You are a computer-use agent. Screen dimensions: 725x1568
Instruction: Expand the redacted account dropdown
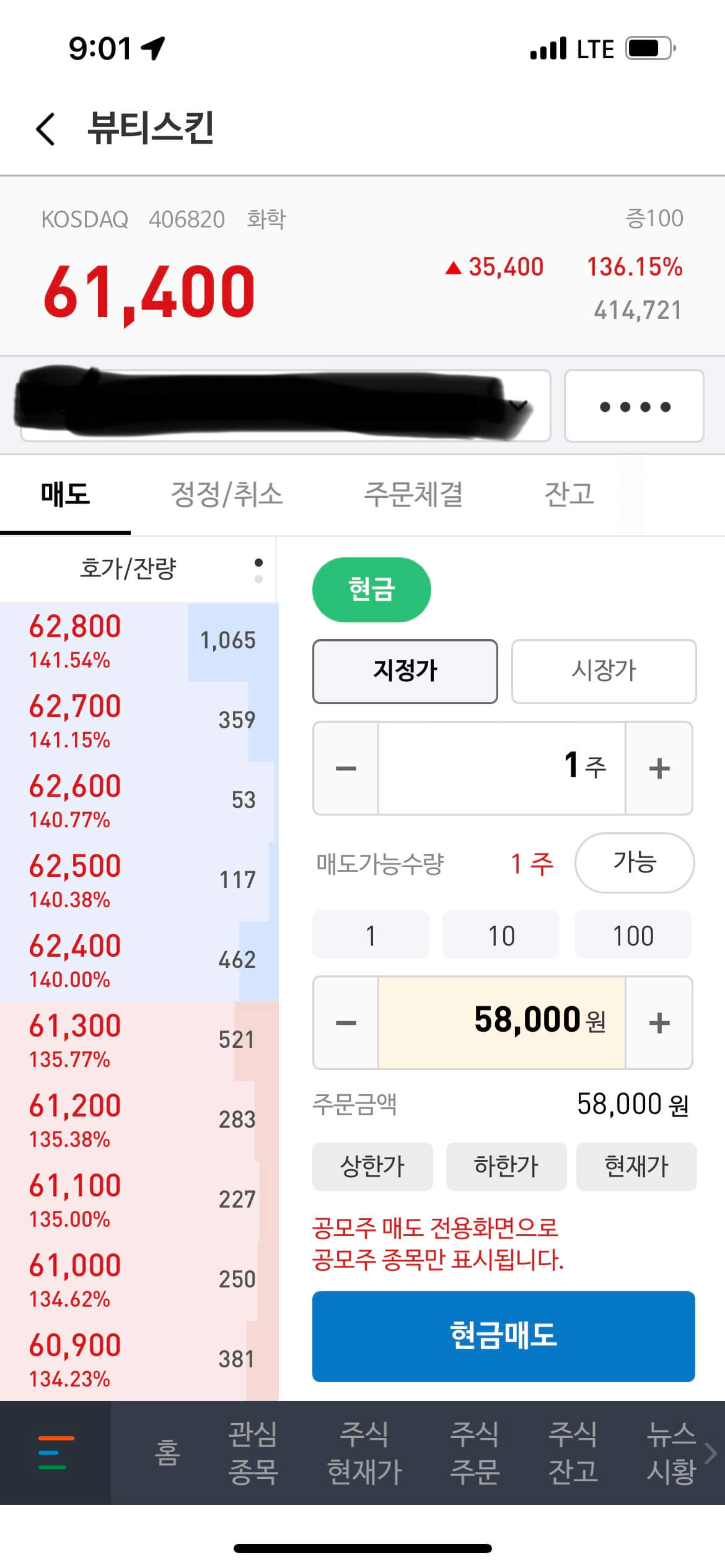click(285, 406)
